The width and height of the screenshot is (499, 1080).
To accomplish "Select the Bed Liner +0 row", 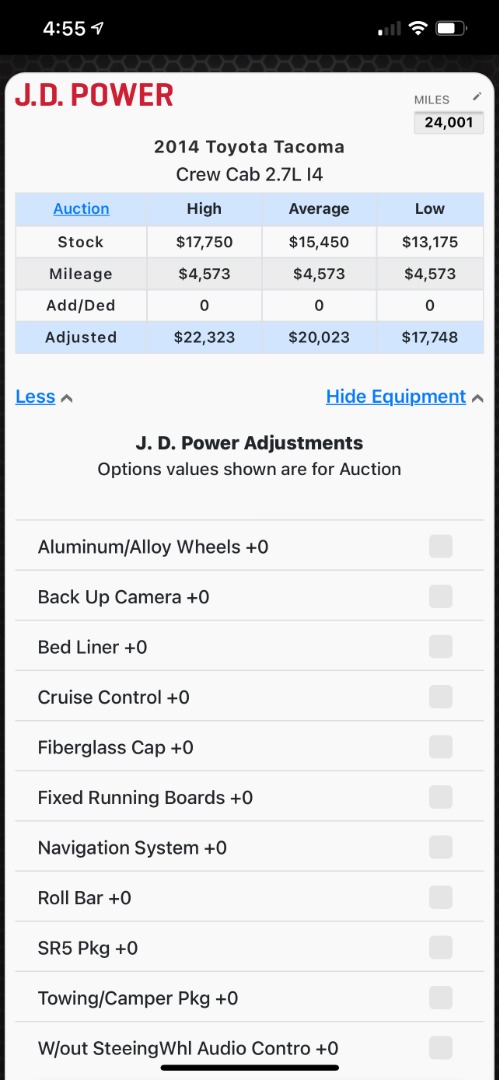I will tap(250, 646).
